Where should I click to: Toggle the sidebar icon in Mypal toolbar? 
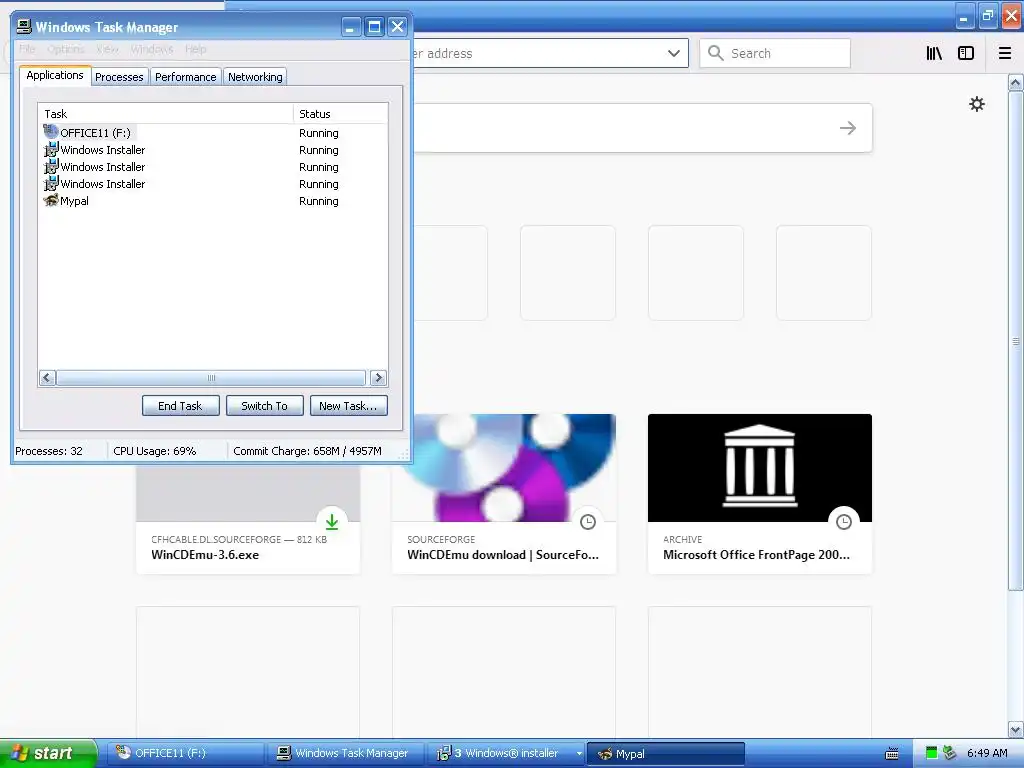(966, 53)
